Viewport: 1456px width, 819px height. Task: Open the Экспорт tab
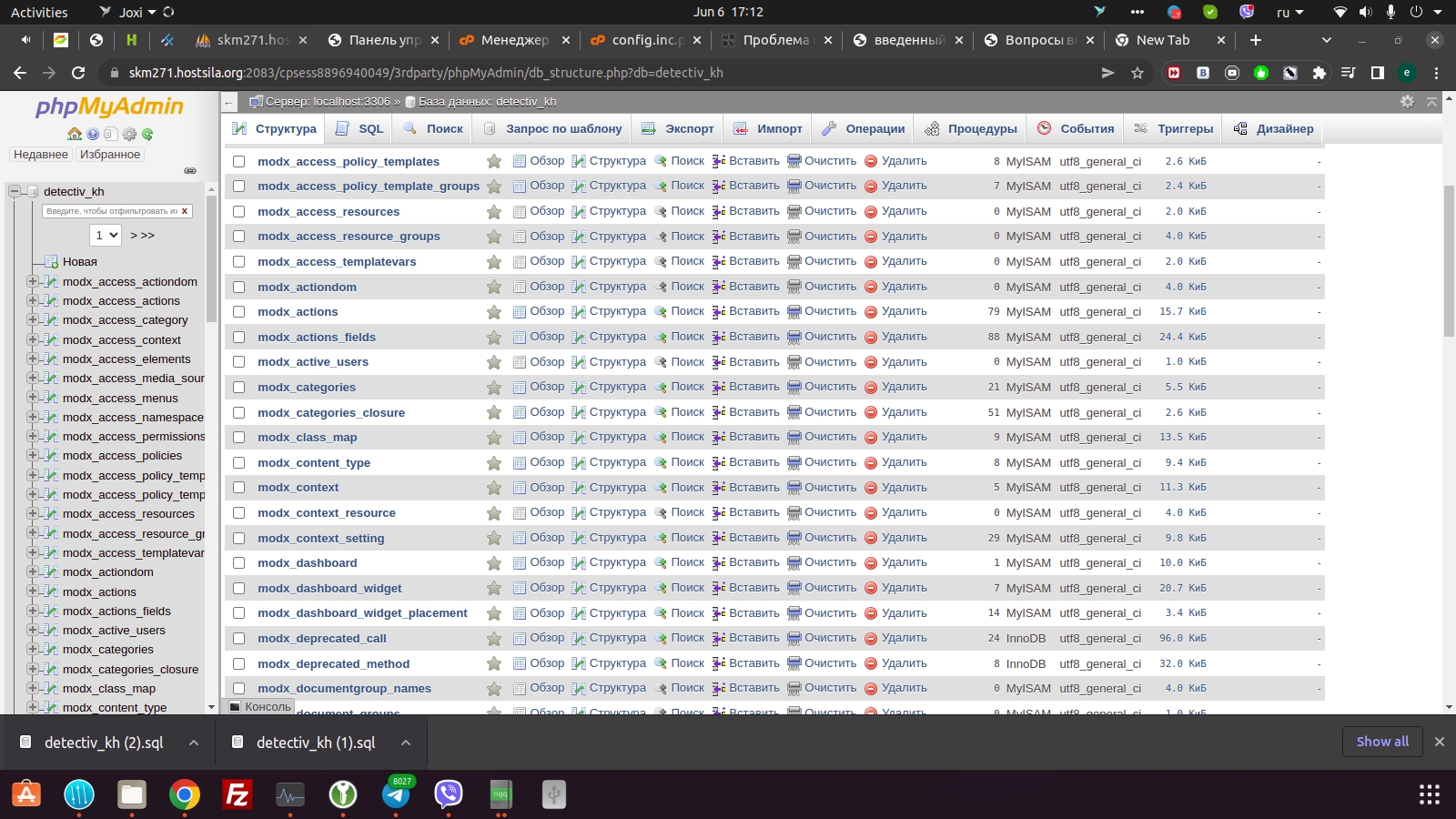pos(678,129)
